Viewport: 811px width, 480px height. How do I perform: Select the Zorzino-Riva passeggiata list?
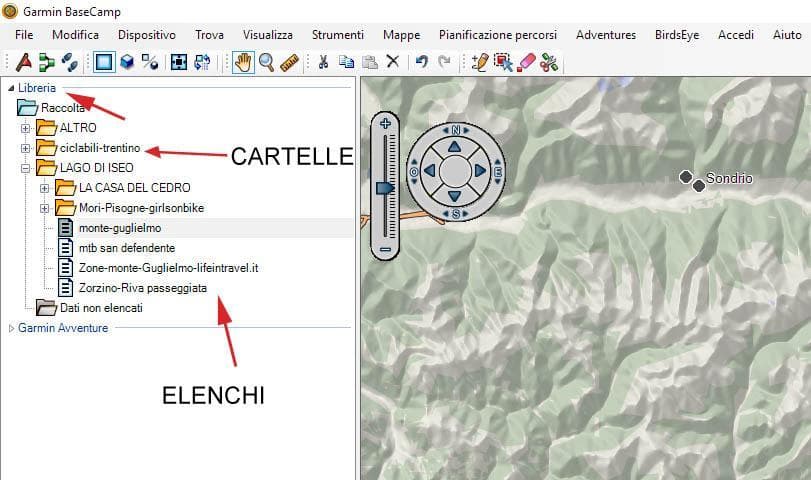point(143,288)
